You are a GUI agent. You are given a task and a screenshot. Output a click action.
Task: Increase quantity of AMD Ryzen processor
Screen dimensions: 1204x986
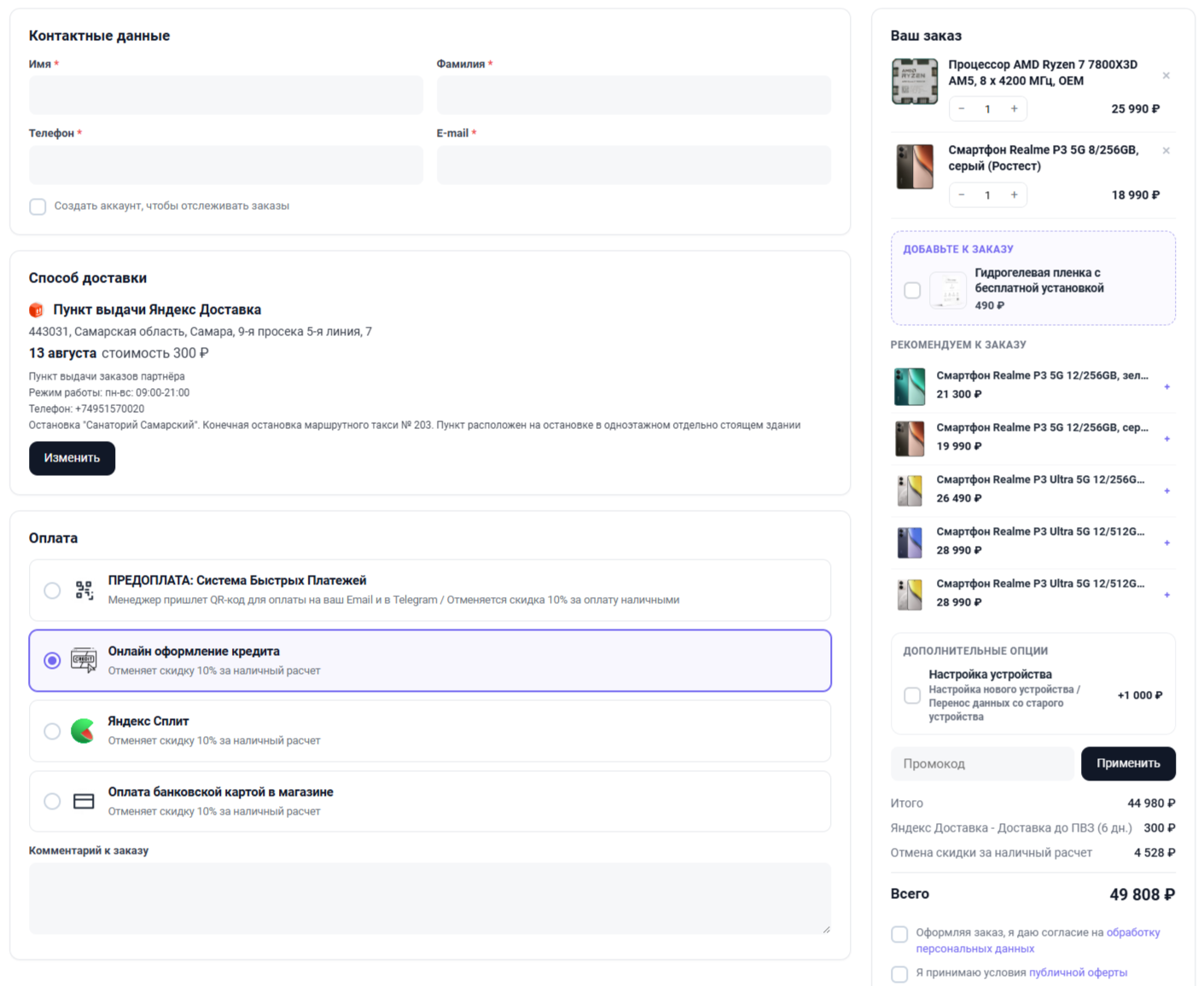[x=1014, y=109]
